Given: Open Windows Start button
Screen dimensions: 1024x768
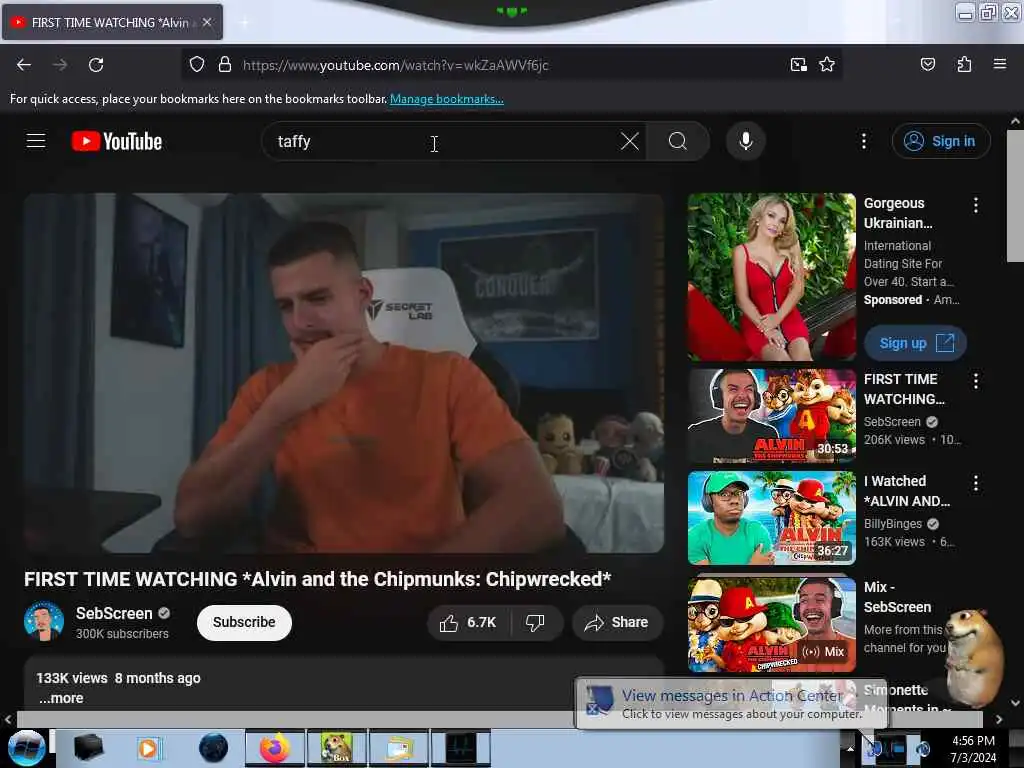Looking at the screenshot, I should click(x=25, y=748).
